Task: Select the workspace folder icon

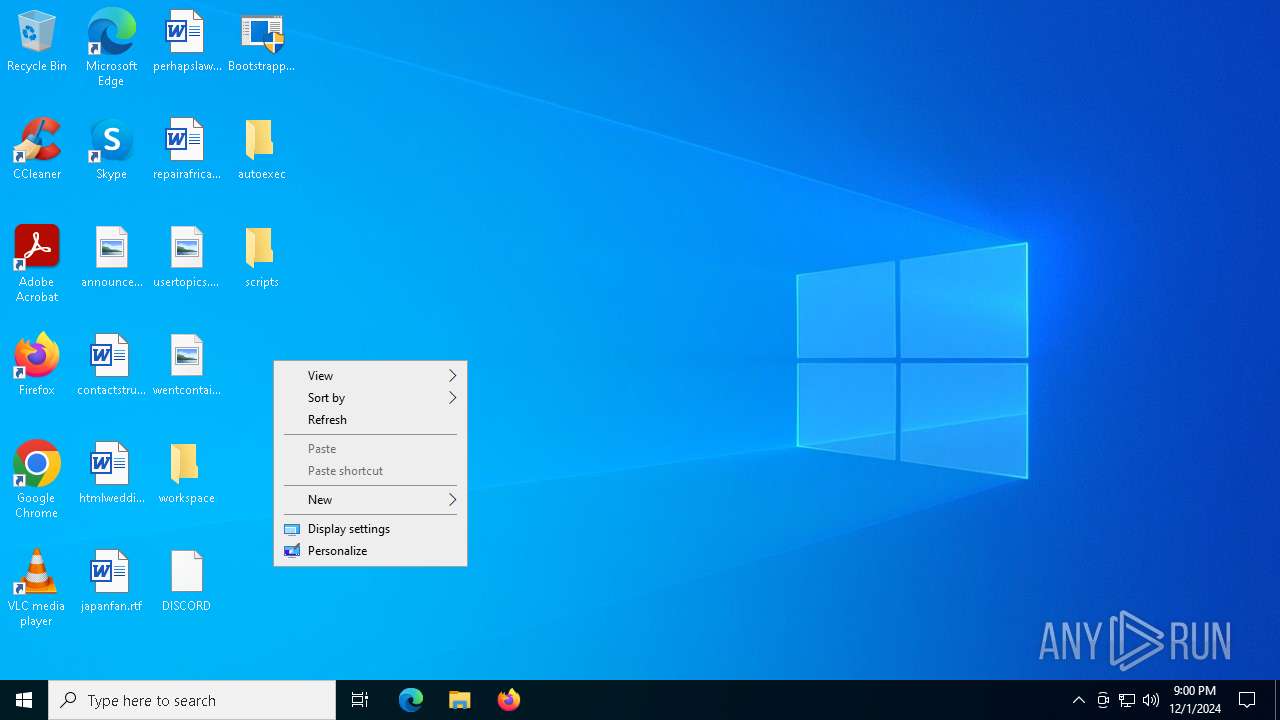Action: (187, 474)
